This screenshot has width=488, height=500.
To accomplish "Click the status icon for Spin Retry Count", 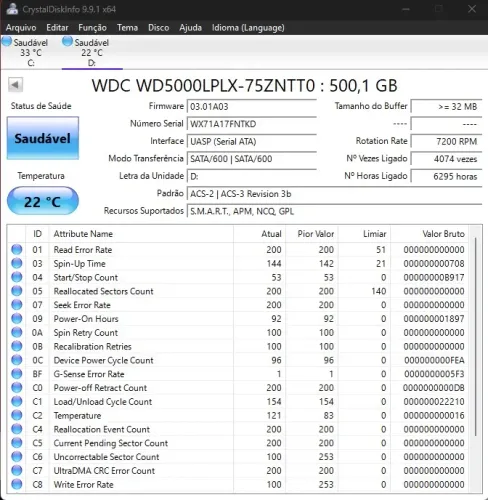I will pos(17,332).
